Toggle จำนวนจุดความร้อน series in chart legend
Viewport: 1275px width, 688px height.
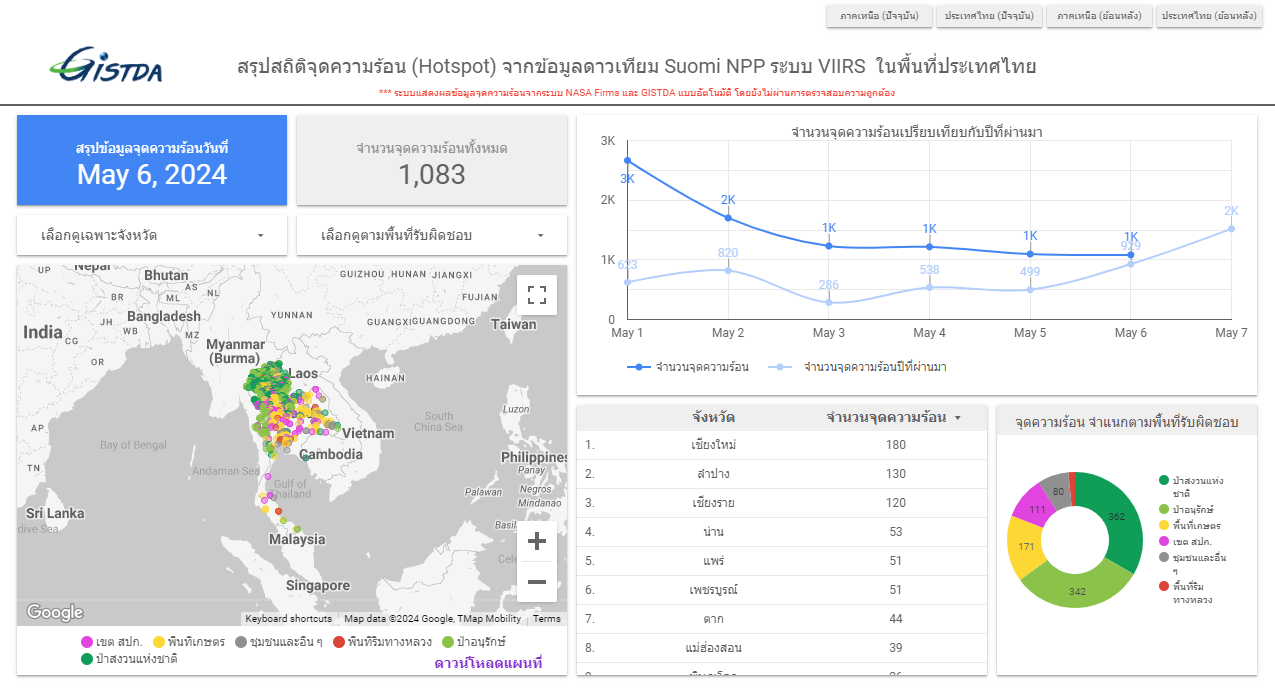(689, 367)
